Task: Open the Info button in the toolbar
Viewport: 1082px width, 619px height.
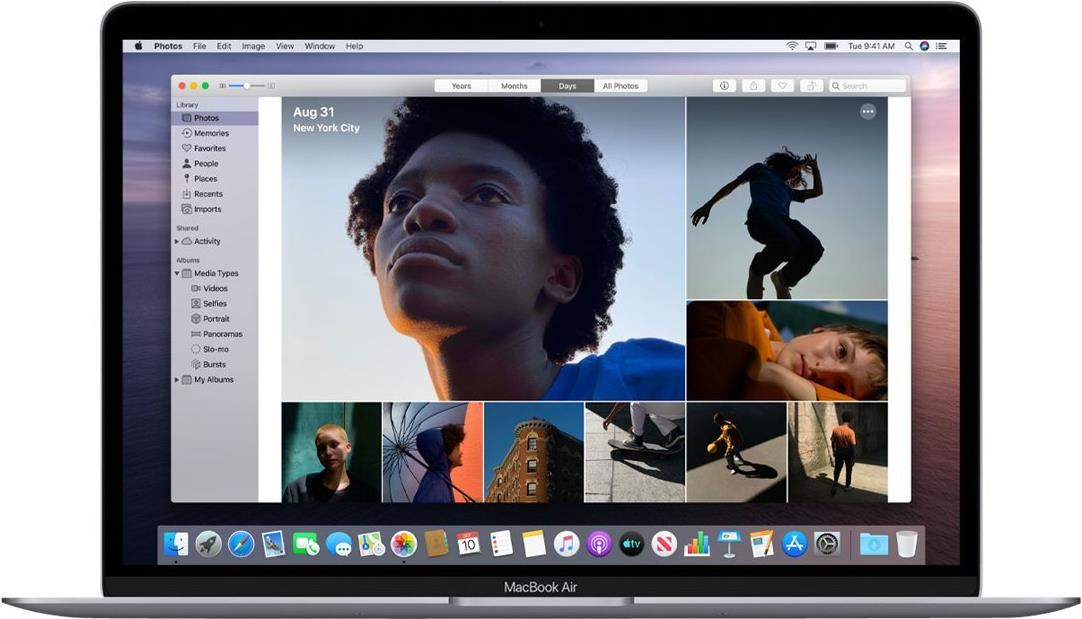Action: click(724, 86)
